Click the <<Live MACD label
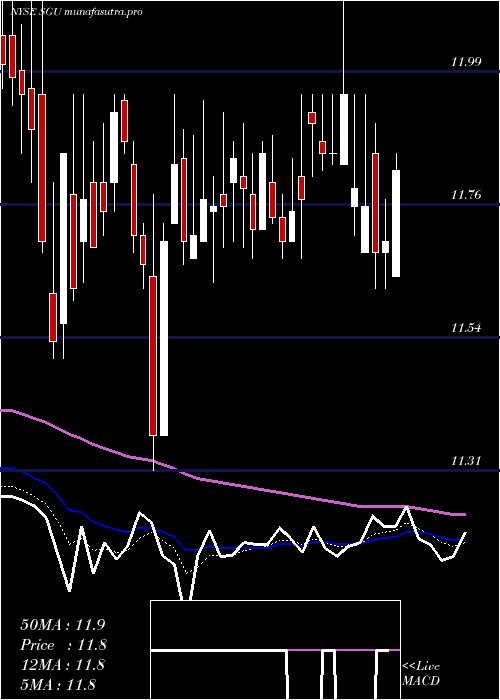The width and height of the screenshot is (500, 700). tap(421, 674)
